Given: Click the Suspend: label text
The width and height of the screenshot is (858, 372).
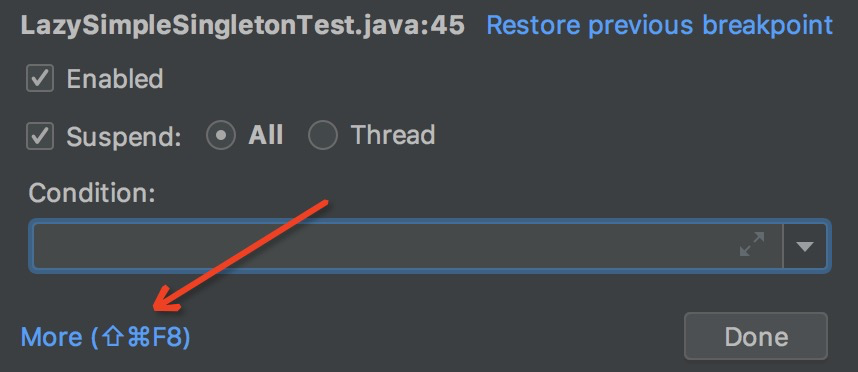Looking at the screenshot, I should [124, 137].
